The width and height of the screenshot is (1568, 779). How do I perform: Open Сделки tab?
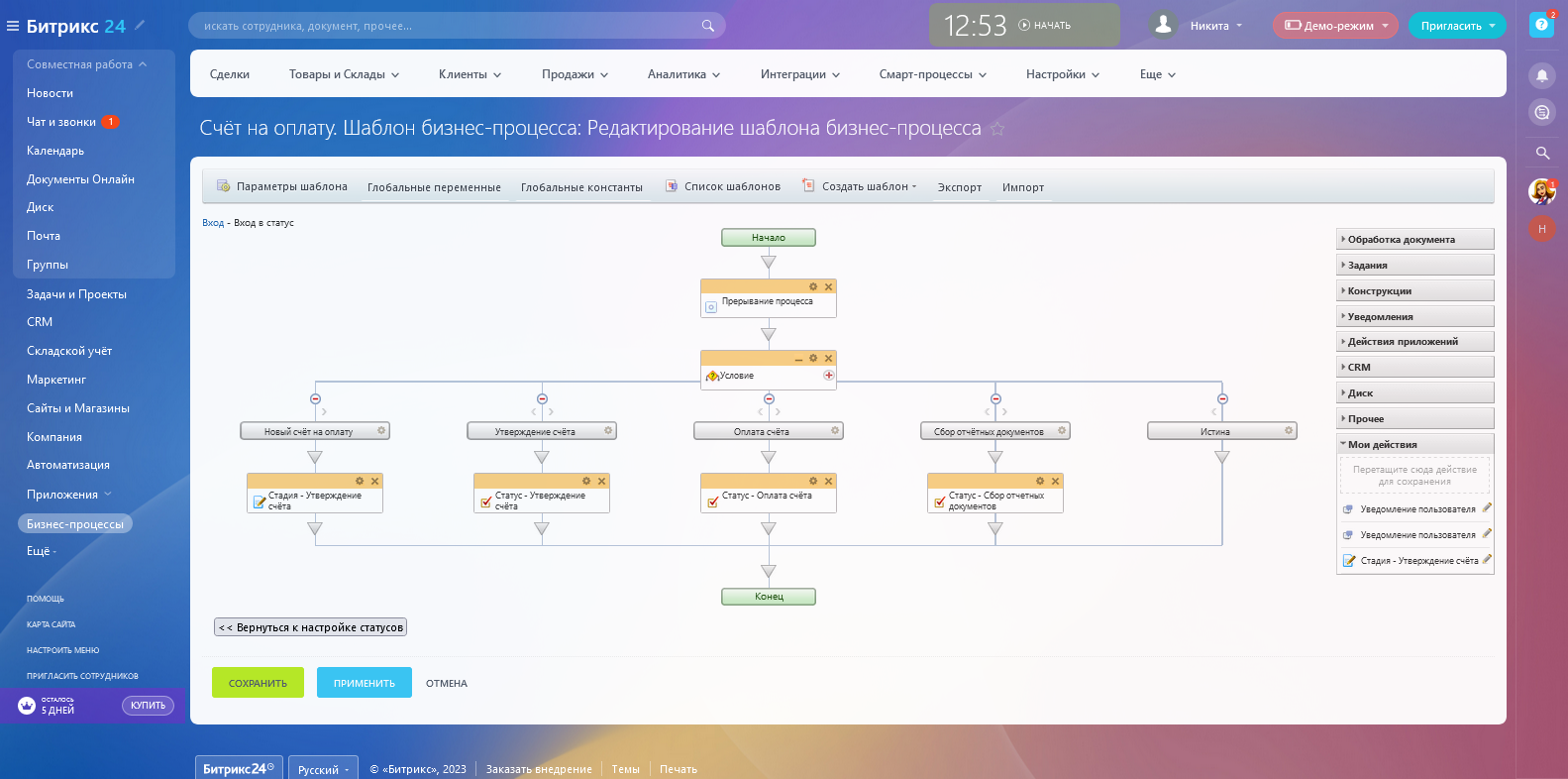[x=230, y=74]
